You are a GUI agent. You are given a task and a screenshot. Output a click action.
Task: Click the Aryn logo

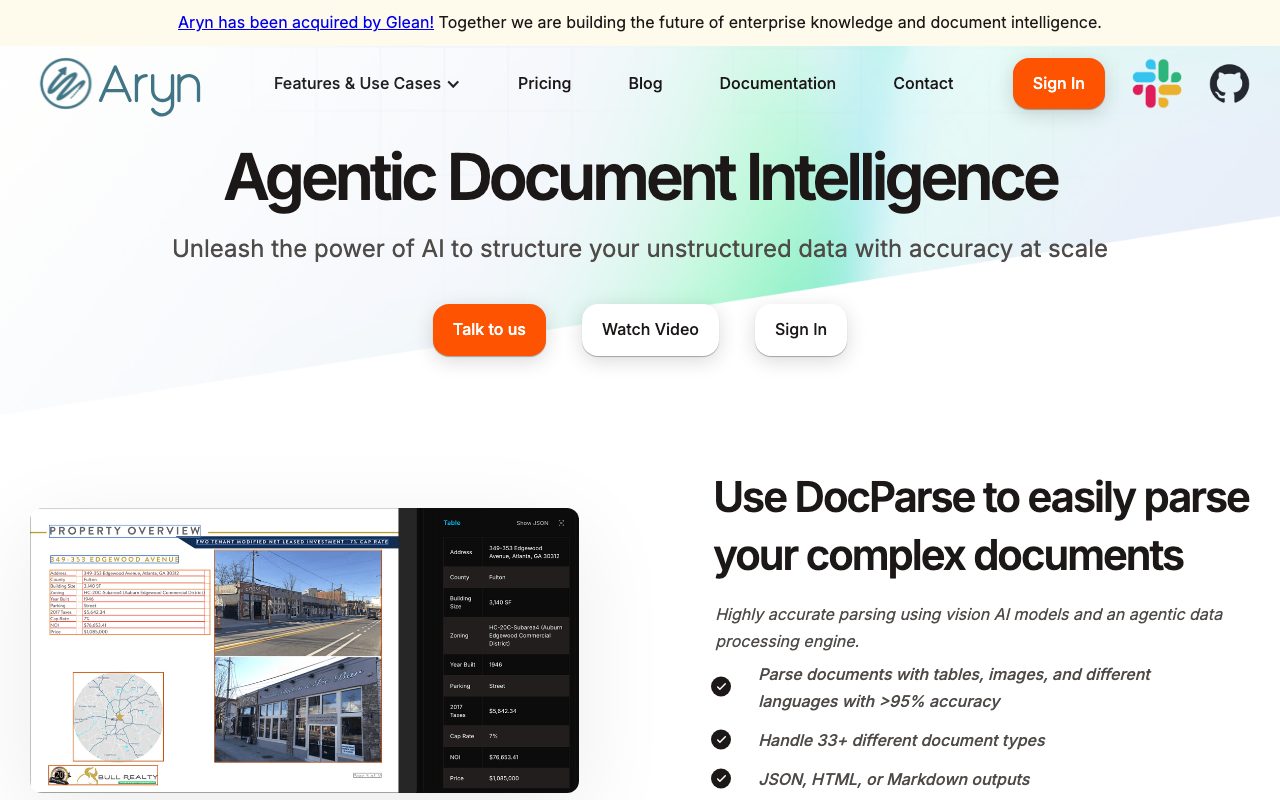click(x=120, y=86)
